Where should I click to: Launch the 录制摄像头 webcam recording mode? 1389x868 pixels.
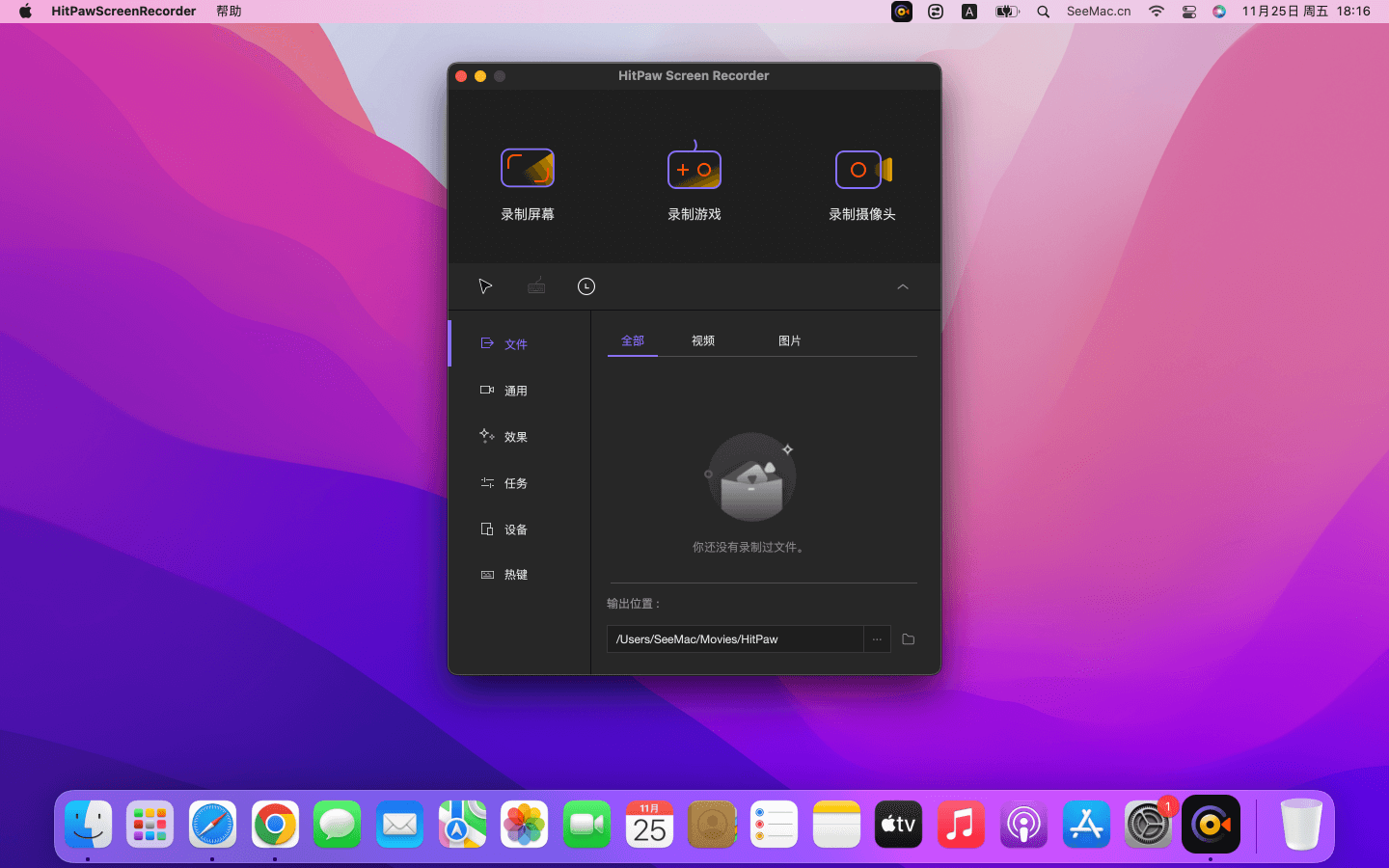[862, 185]
